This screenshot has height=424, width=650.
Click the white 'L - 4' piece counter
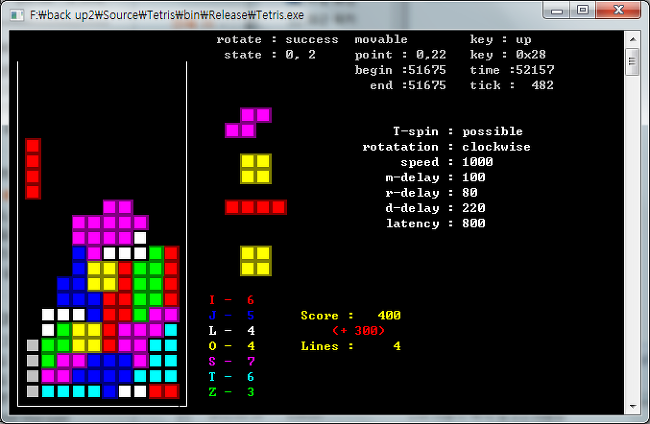tap(231, 331)
